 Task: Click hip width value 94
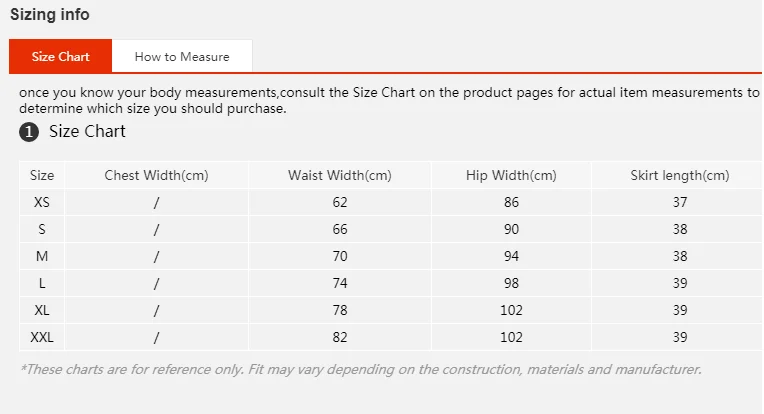[511, 256]
